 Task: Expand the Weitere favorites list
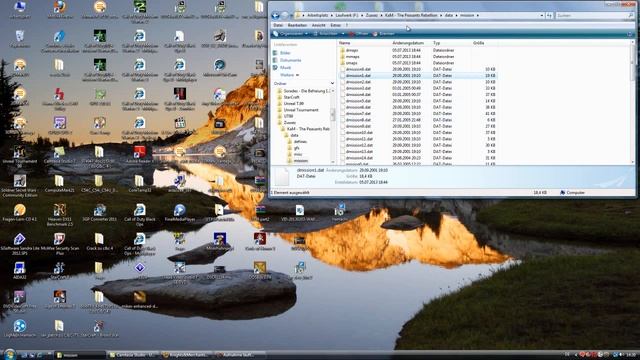289,75
